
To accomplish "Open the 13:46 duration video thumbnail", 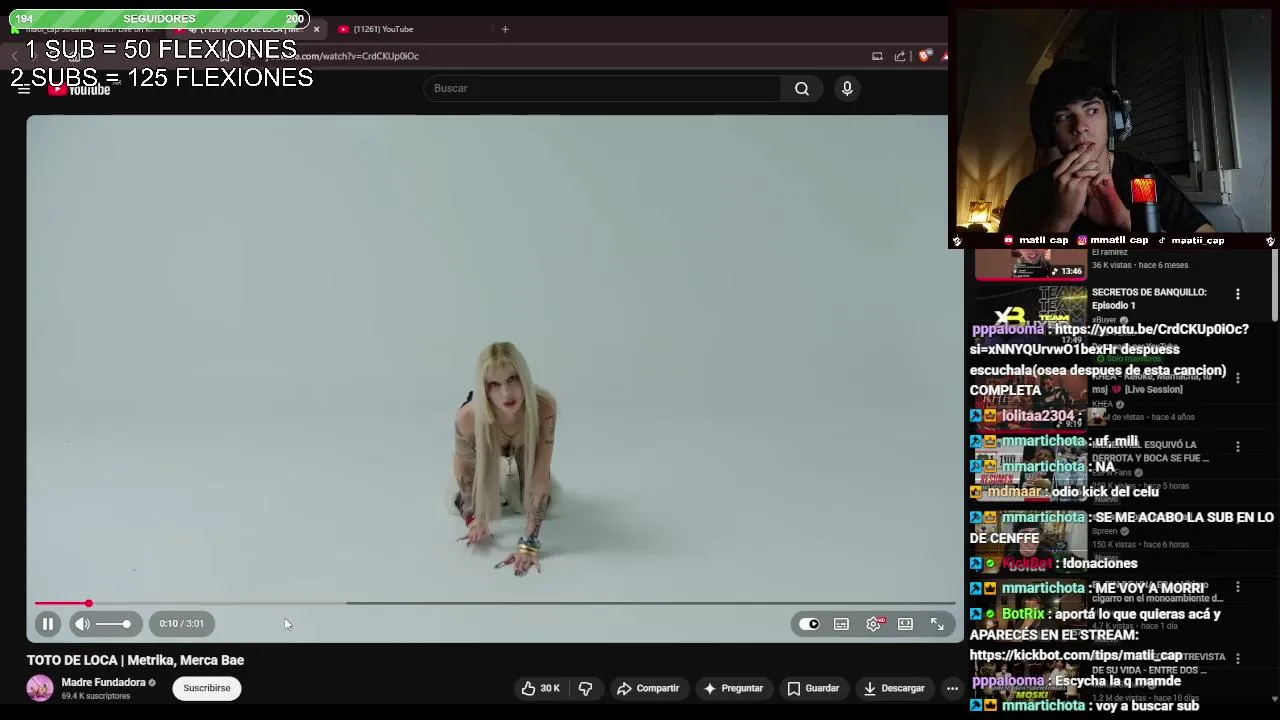I will coord(1030,265).
